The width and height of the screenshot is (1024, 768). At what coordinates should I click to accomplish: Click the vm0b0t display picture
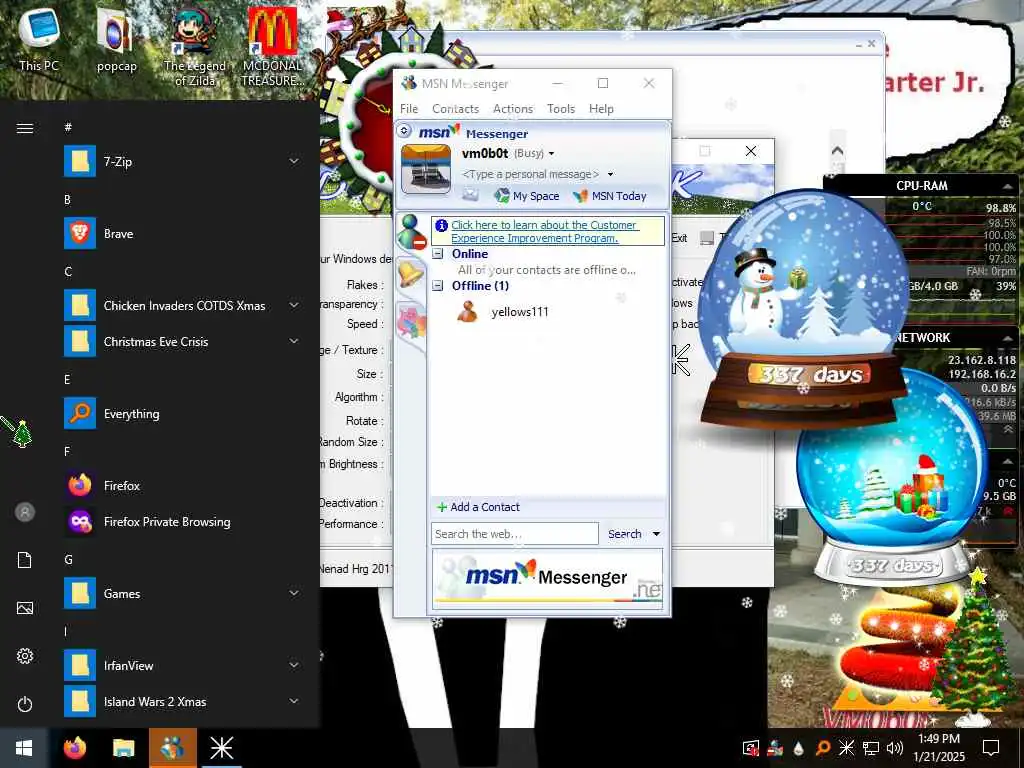tap(426, 170)
